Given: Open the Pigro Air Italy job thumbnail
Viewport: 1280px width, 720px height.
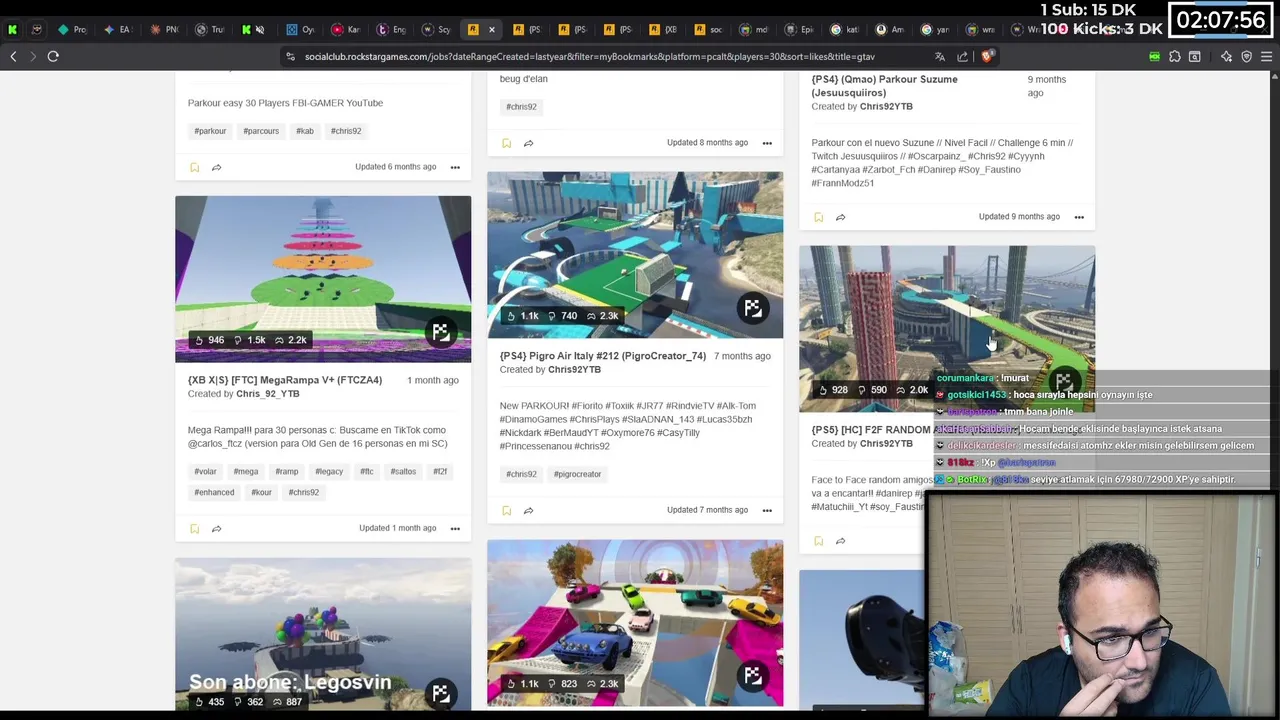Looking at the screenshot, I should click(635, 255).
